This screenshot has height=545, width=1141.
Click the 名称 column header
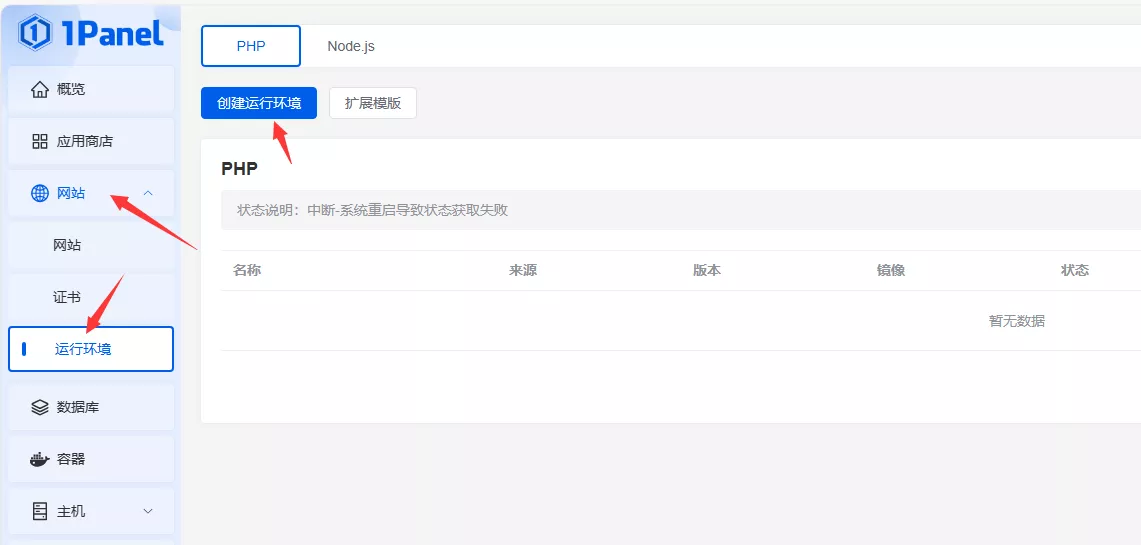pos(247,270)
